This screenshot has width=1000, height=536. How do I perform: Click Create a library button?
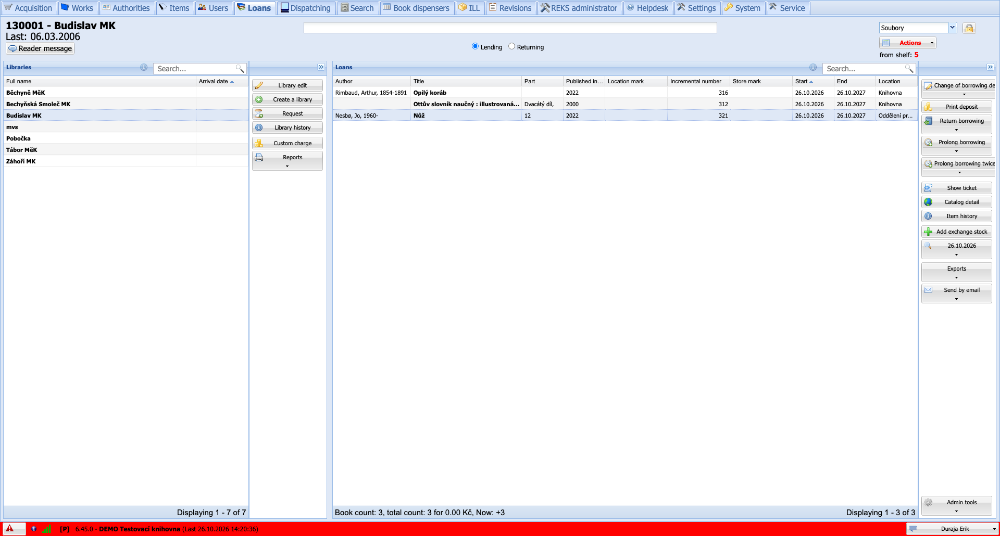pos(287,100)
